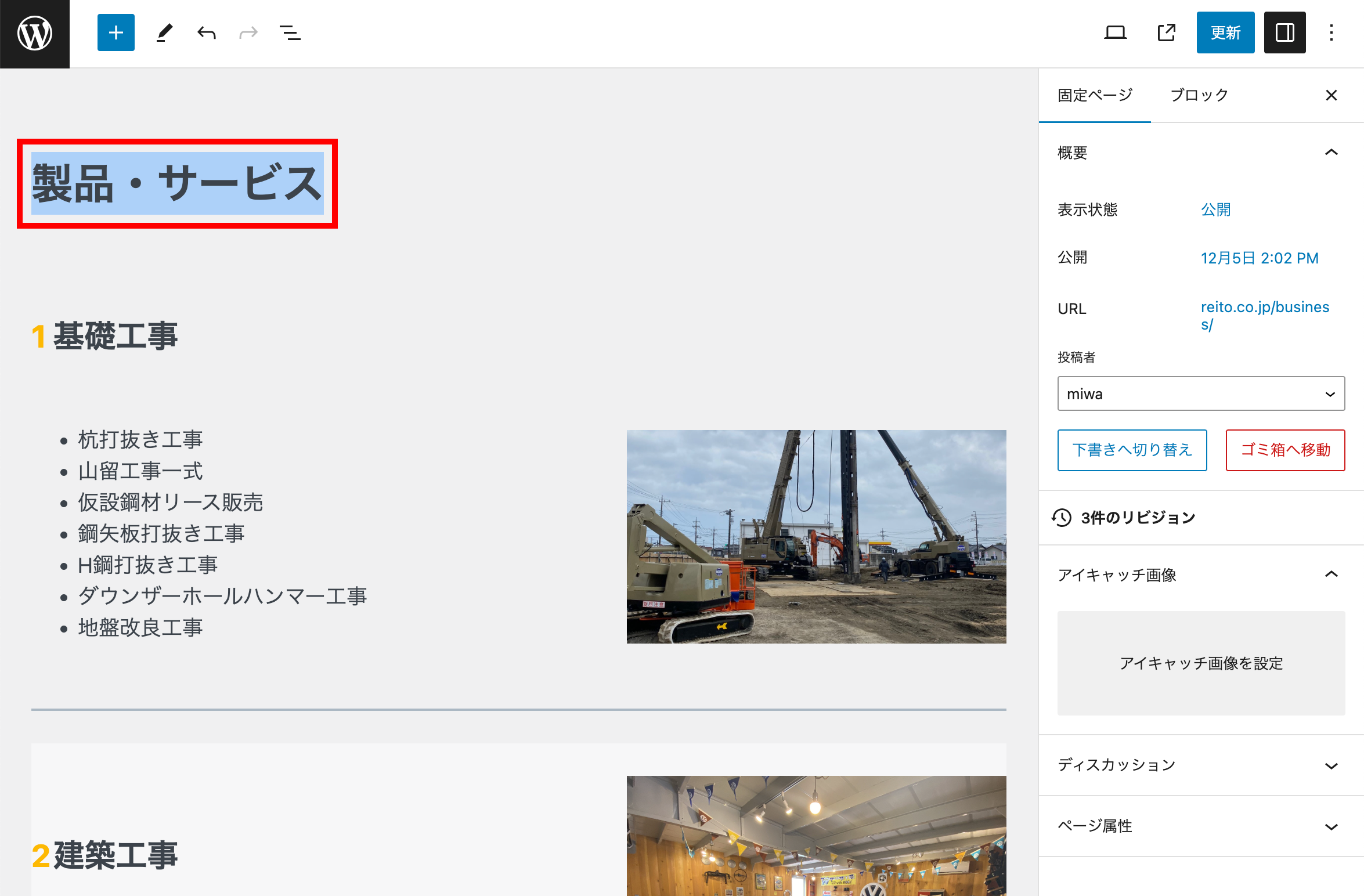Click the 更新 button

[1225, 32]
